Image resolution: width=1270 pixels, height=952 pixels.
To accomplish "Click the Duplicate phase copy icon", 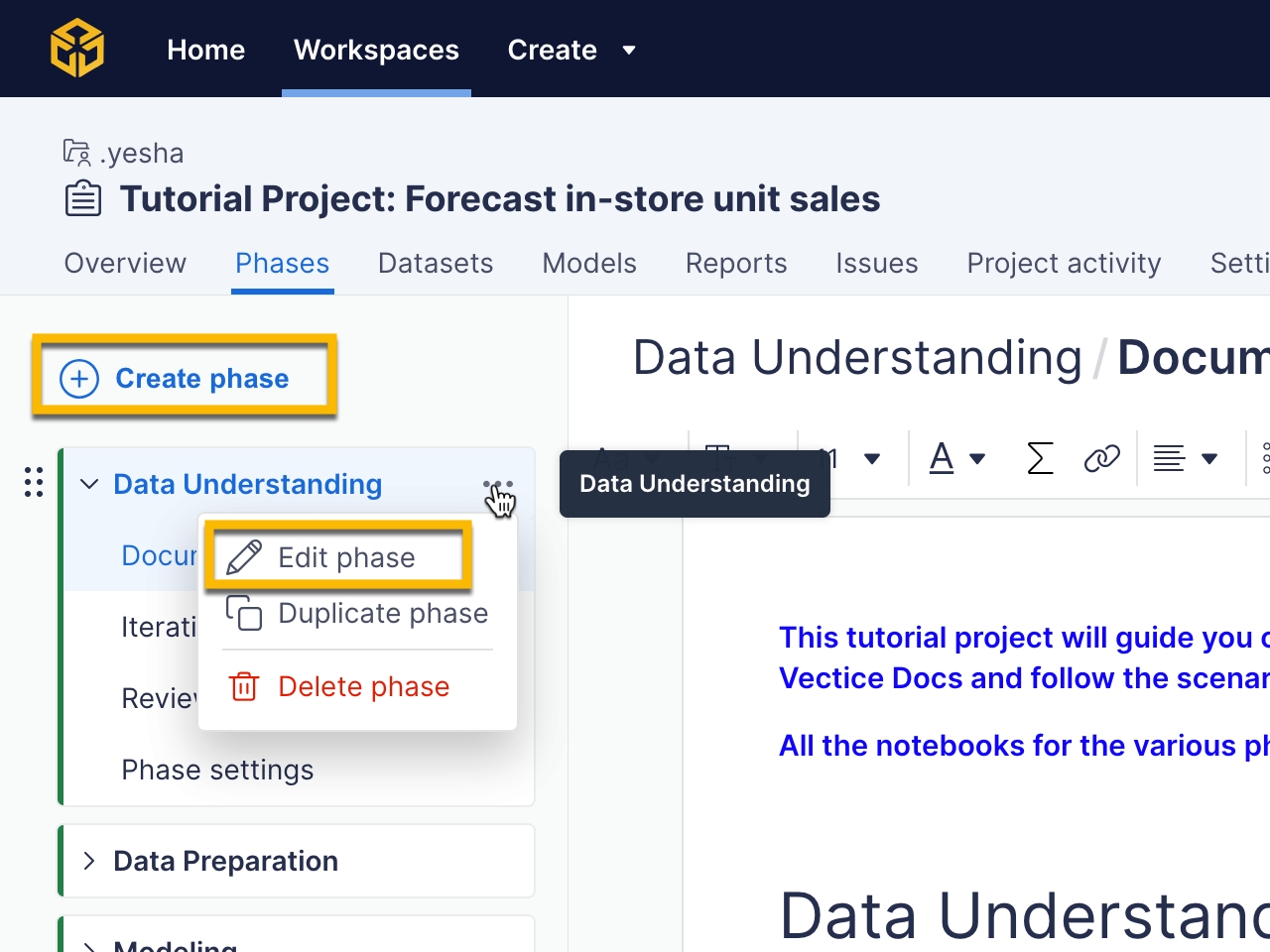I will point(244,613).
